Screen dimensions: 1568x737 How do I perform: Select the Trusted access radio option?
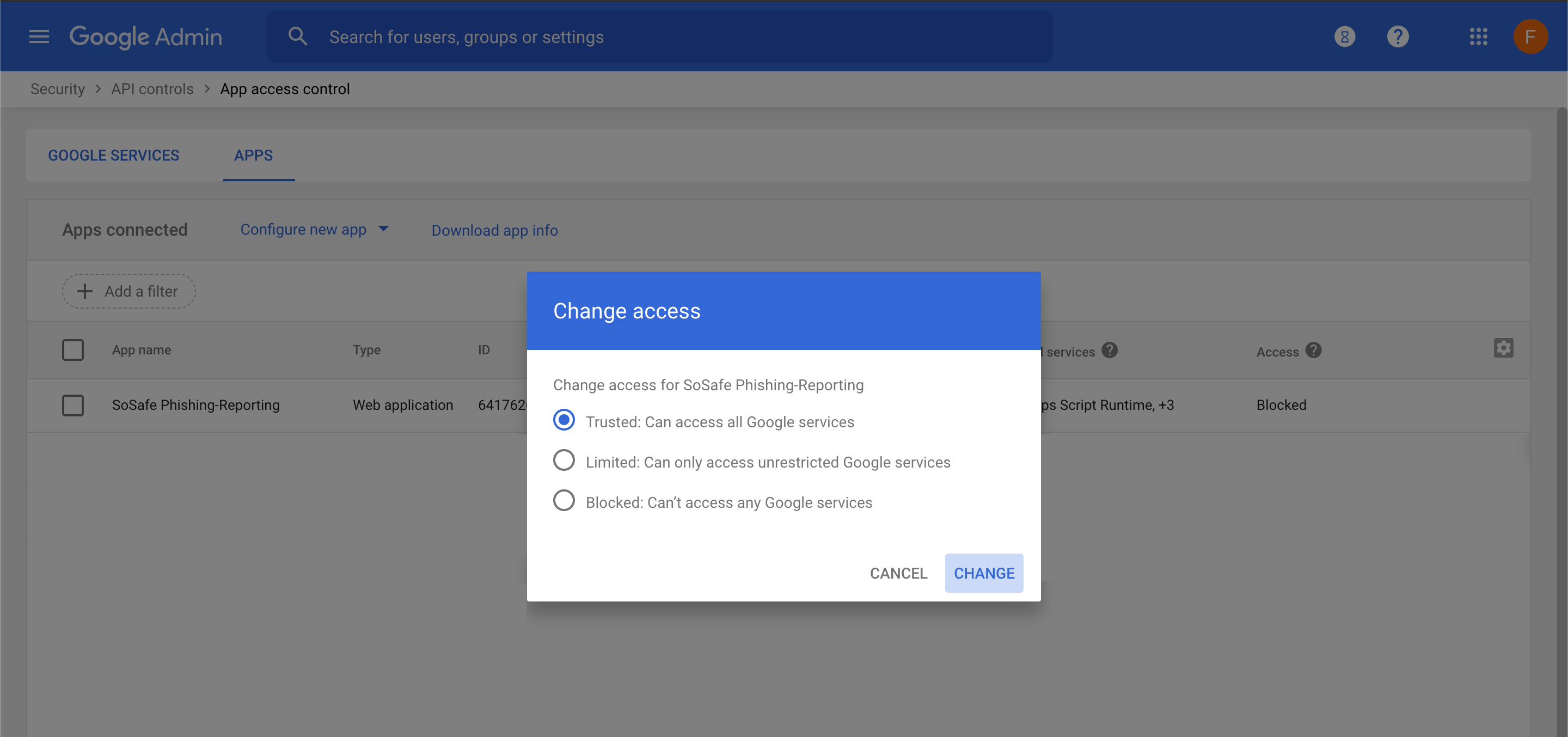(563, 421)
